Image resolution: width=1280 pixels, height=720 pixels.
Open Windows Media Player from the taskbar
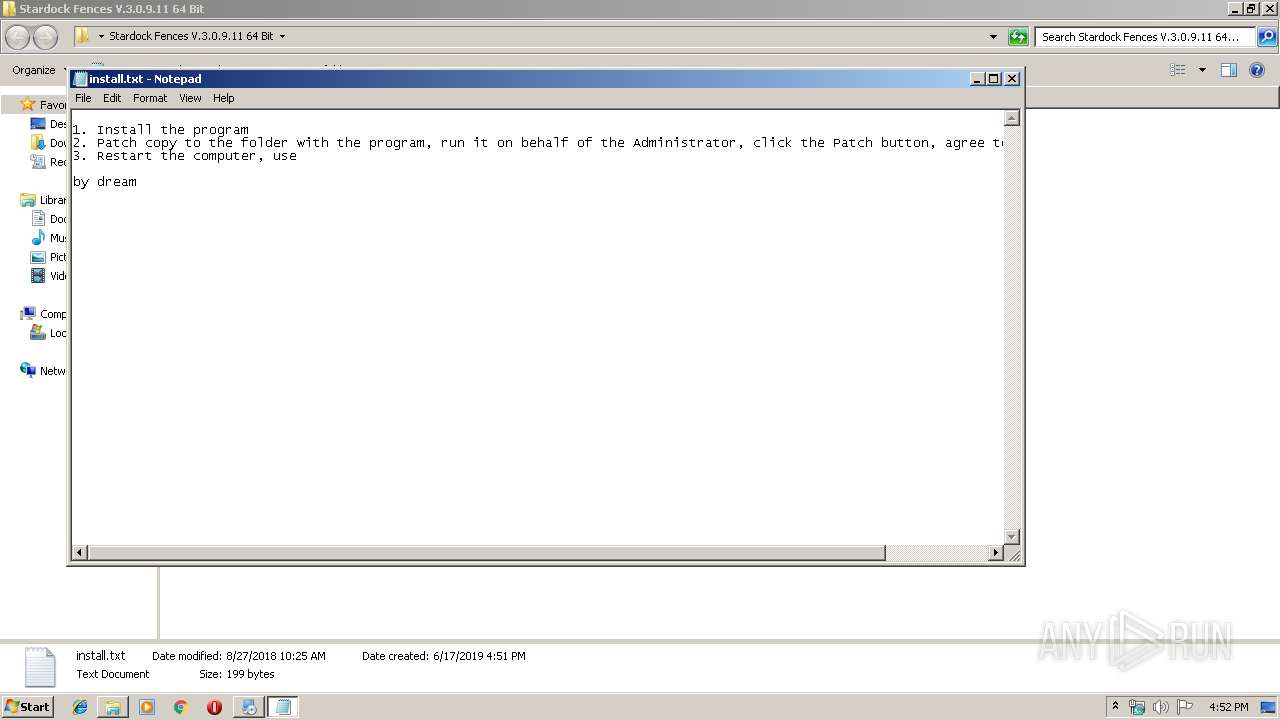click(x=147, y=707)
